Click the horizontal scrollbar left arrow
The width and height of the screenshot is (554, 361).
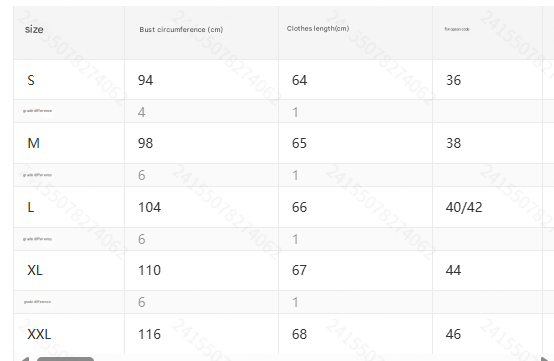click(x=25, y=359)
